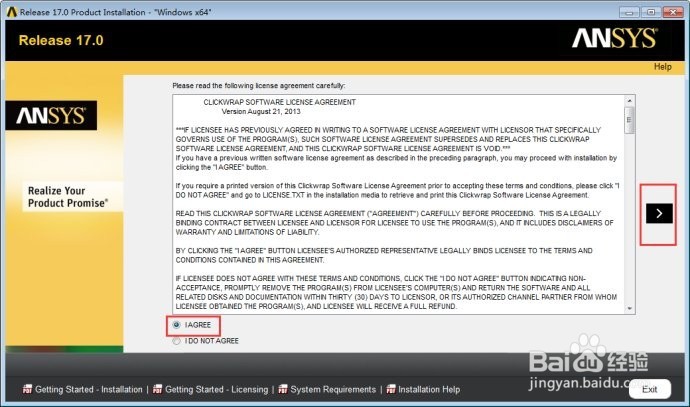Open Getting Started - Licensing guide
Image resolution: width=690 pixels, height=407 pixels.
pos(216,389)
